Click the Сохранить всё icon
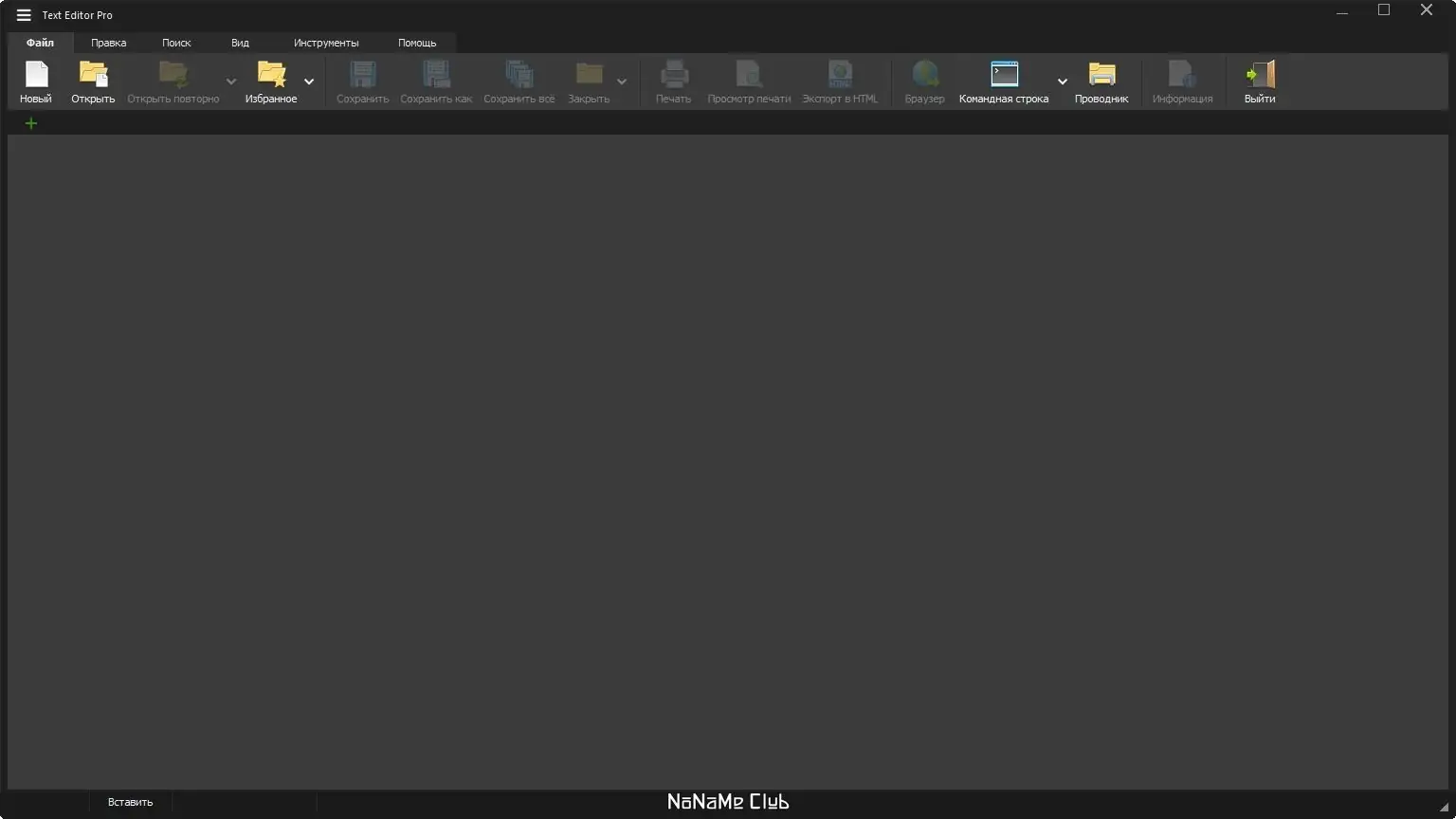 click(519, 74)
